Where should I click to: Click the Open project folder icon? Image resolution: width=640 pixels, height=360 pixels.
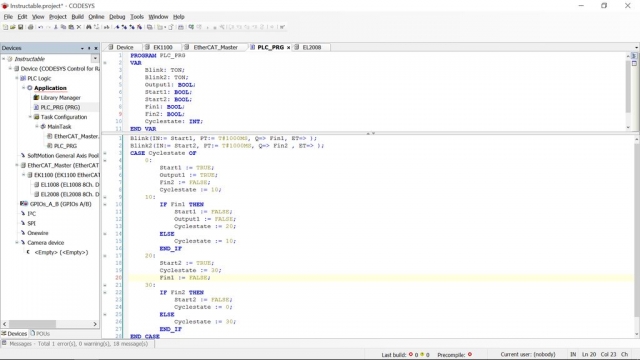[13, 27]
